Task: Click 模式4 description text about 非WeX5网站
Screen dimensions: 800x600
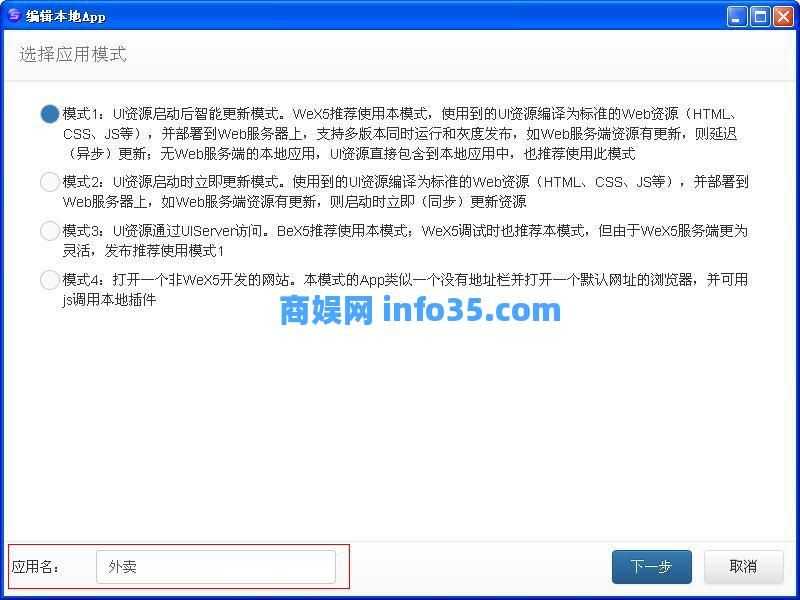Action: tap(405, 289)
